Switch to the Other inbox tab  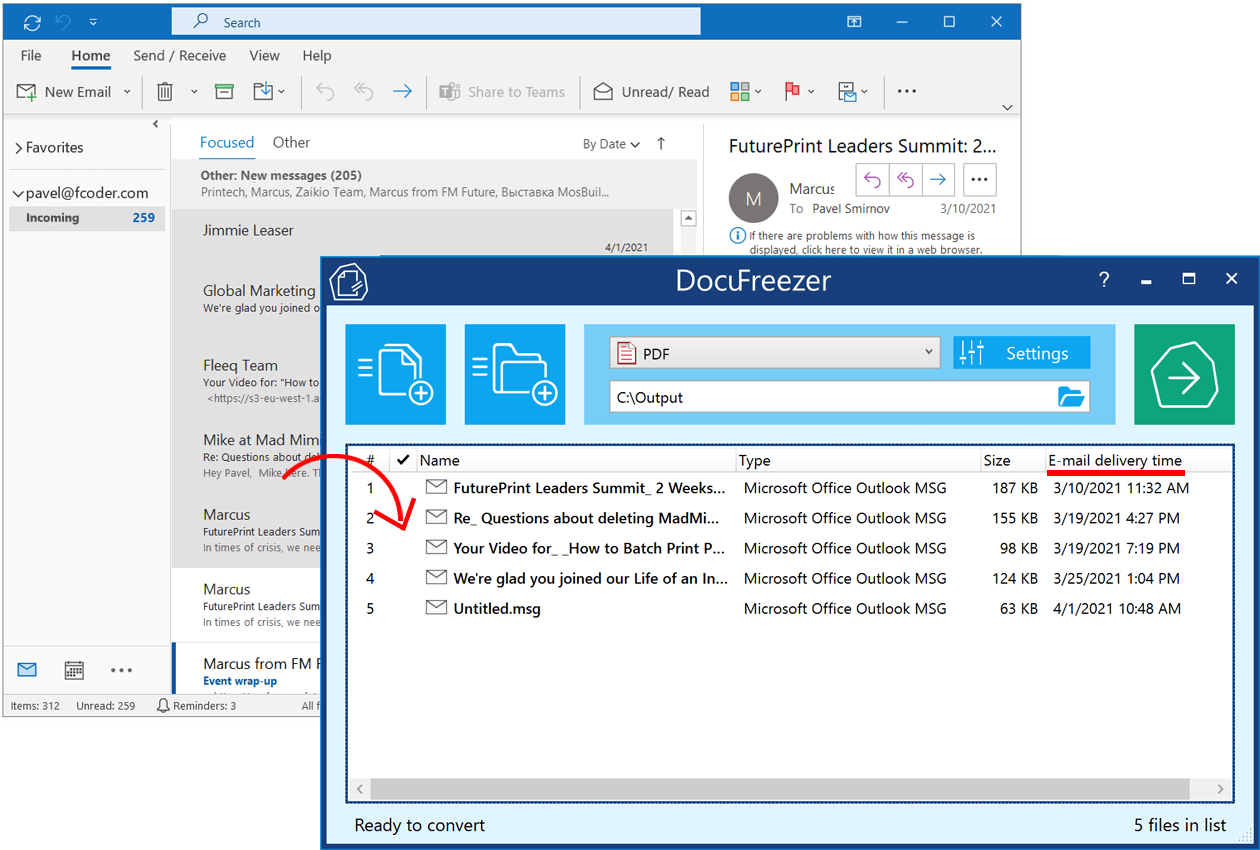pos(291,142)
